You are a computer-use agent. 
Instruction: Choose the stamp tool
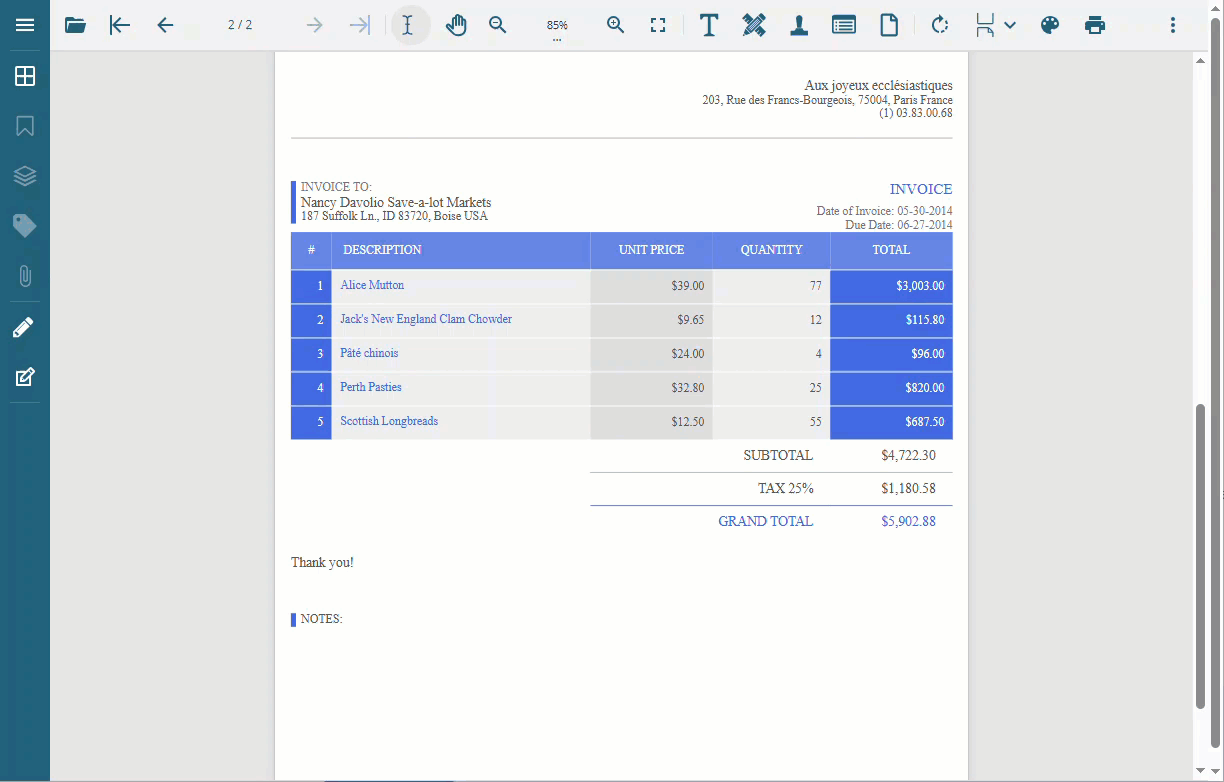click(799, 25)
